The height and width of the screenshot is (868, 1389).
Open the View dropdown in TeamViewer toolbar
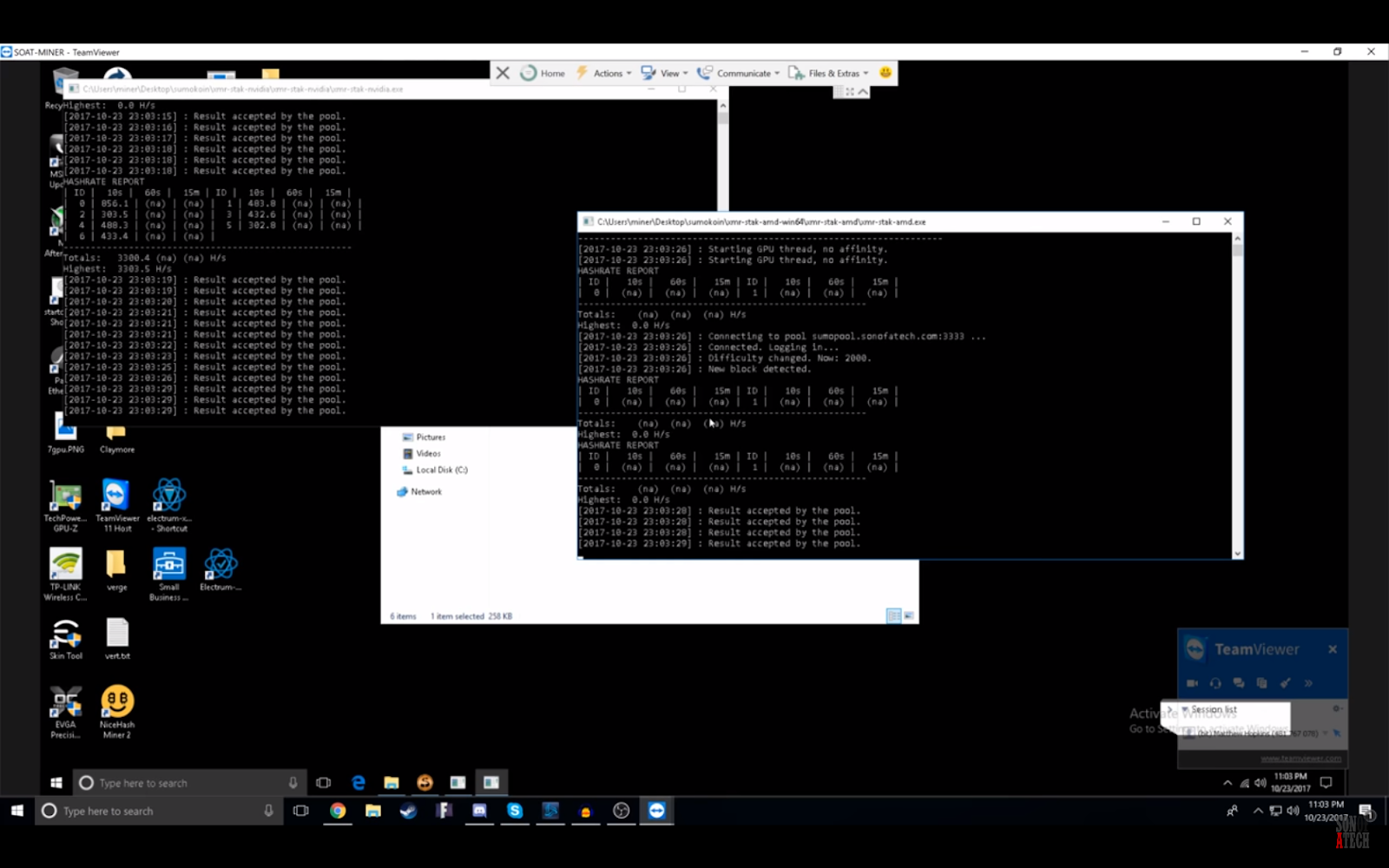click(x=664, y=73)
